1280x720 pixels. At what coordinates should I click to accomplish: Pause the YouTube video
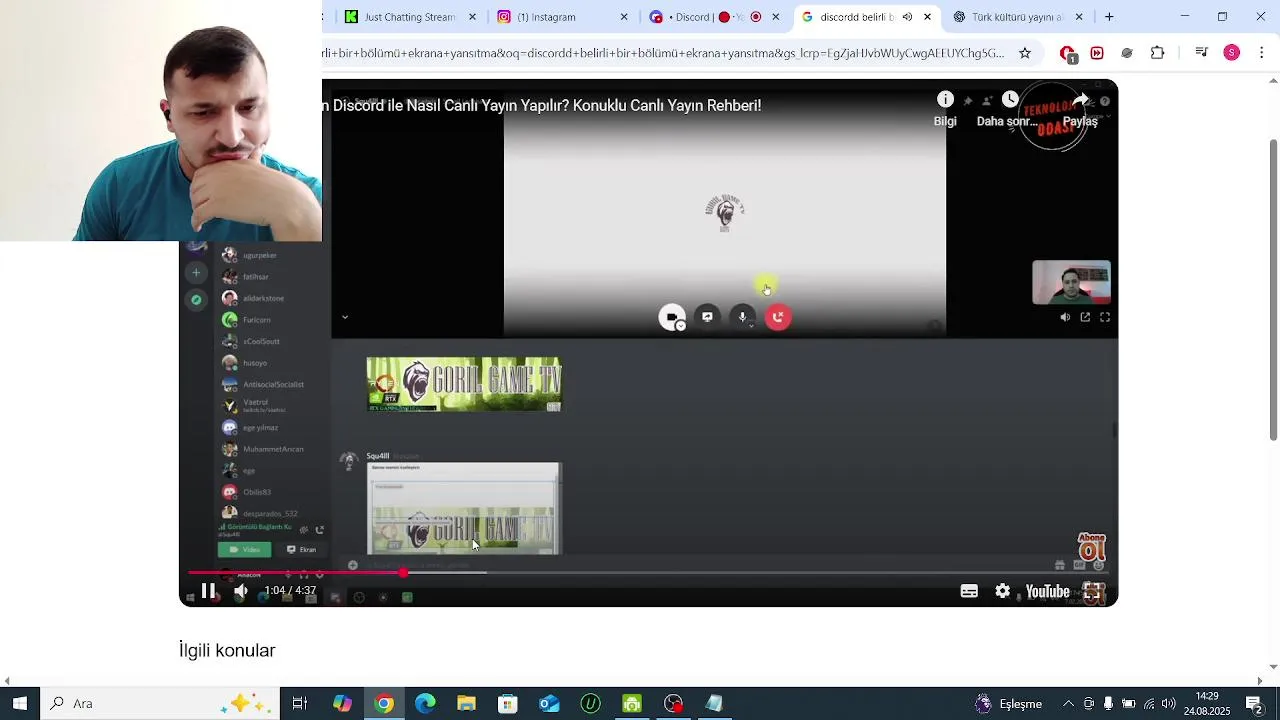coord(208,591)
